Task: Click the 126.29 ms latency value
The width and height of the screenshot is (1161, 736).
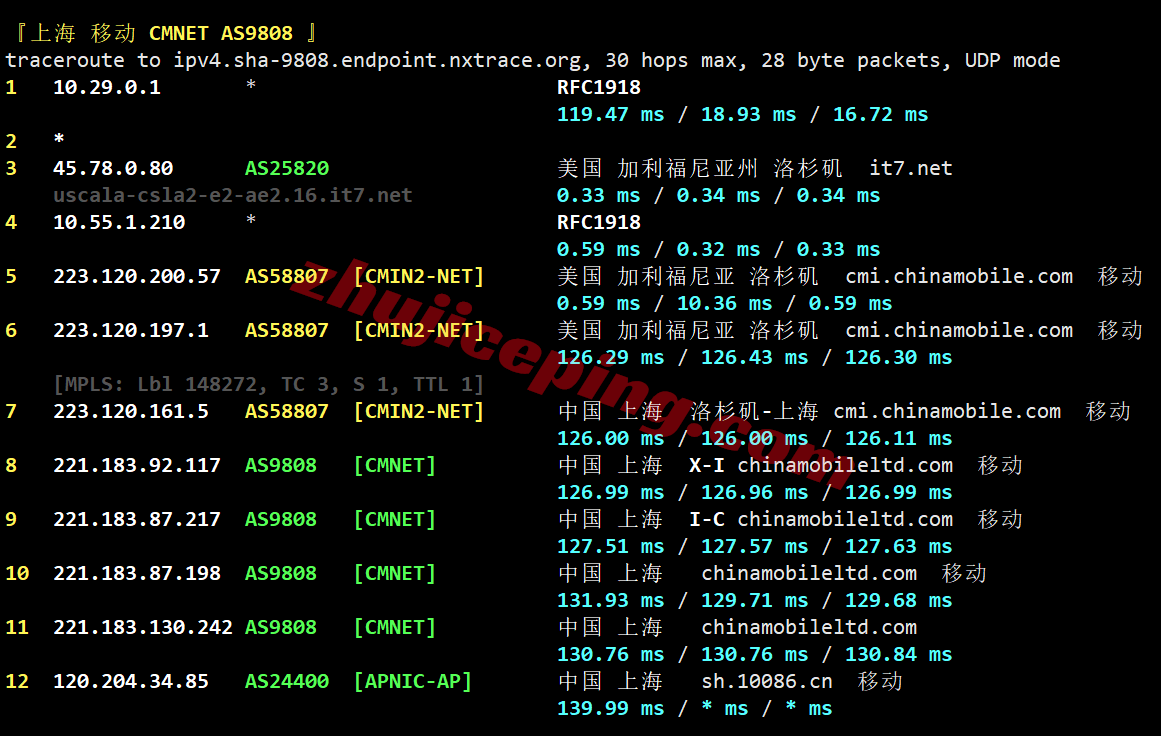Action: [610, 358]
